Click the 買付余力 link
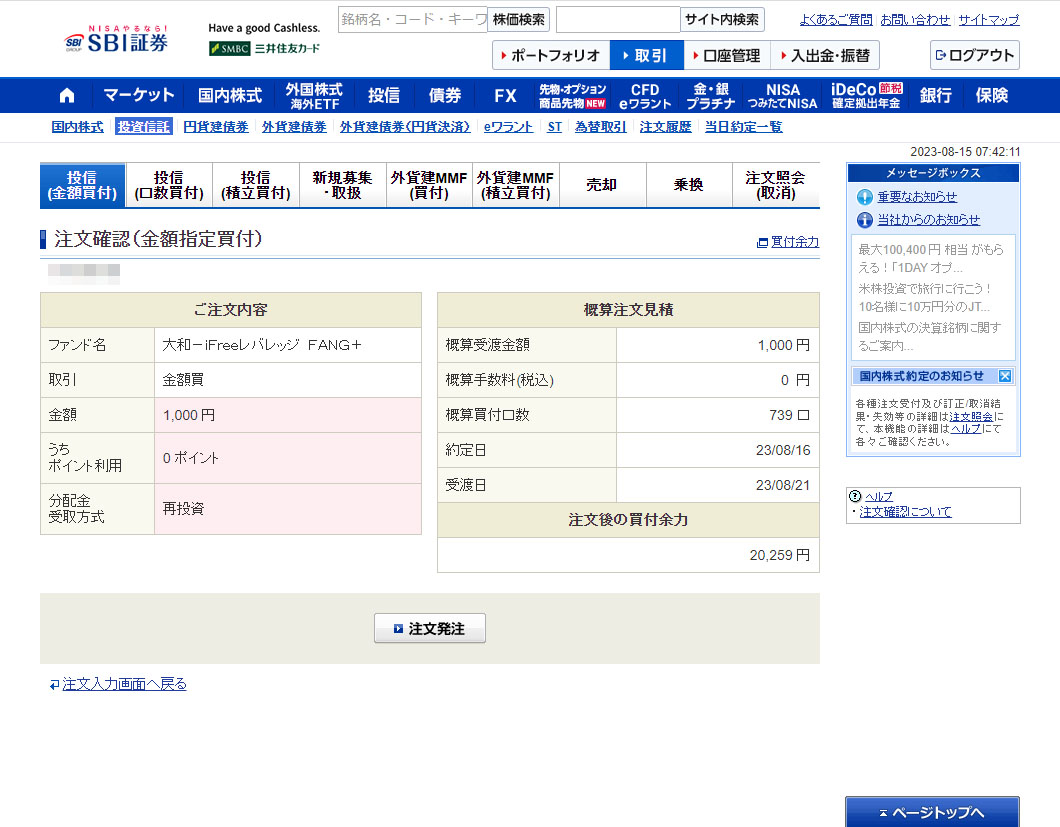 click(794, 242)
